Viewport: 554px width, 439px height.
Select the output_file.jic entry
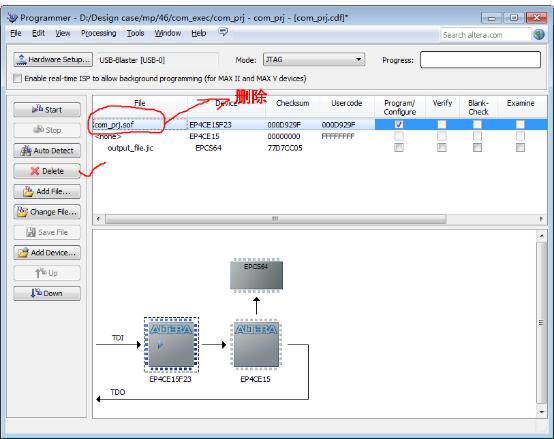pyautogui.click(x=130, y=148)
